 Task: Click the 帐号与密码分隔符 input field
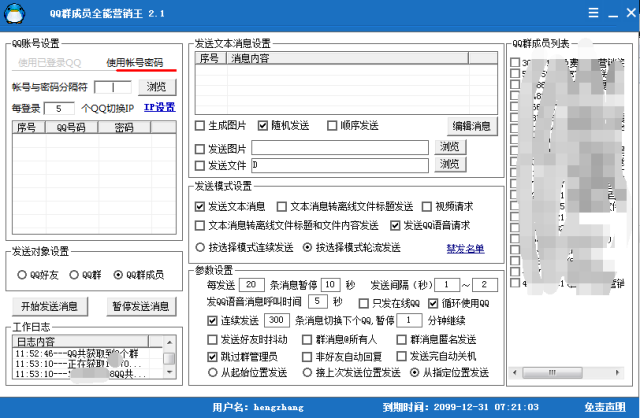[x=113, y=87]
